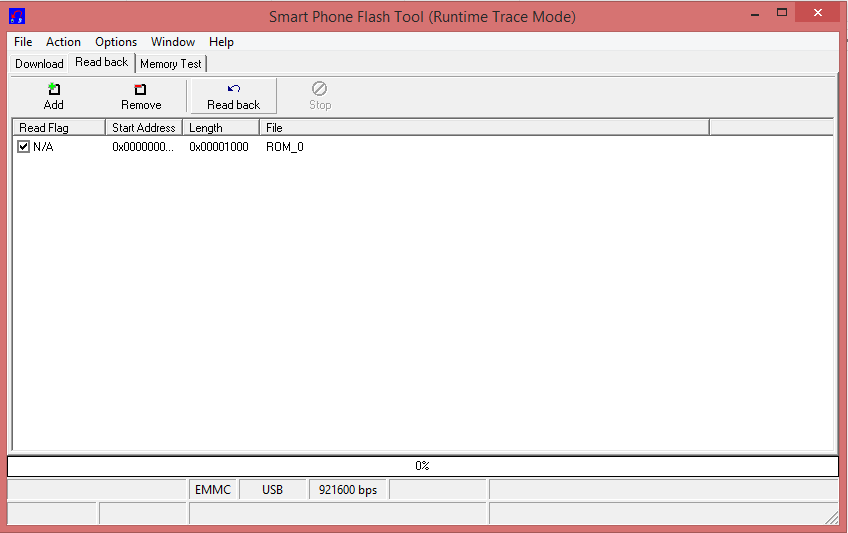Image resolution: width=848 pixels, height=533 pixels.
Task: Click the Start Address column header
Action: (x=144, y=128)
